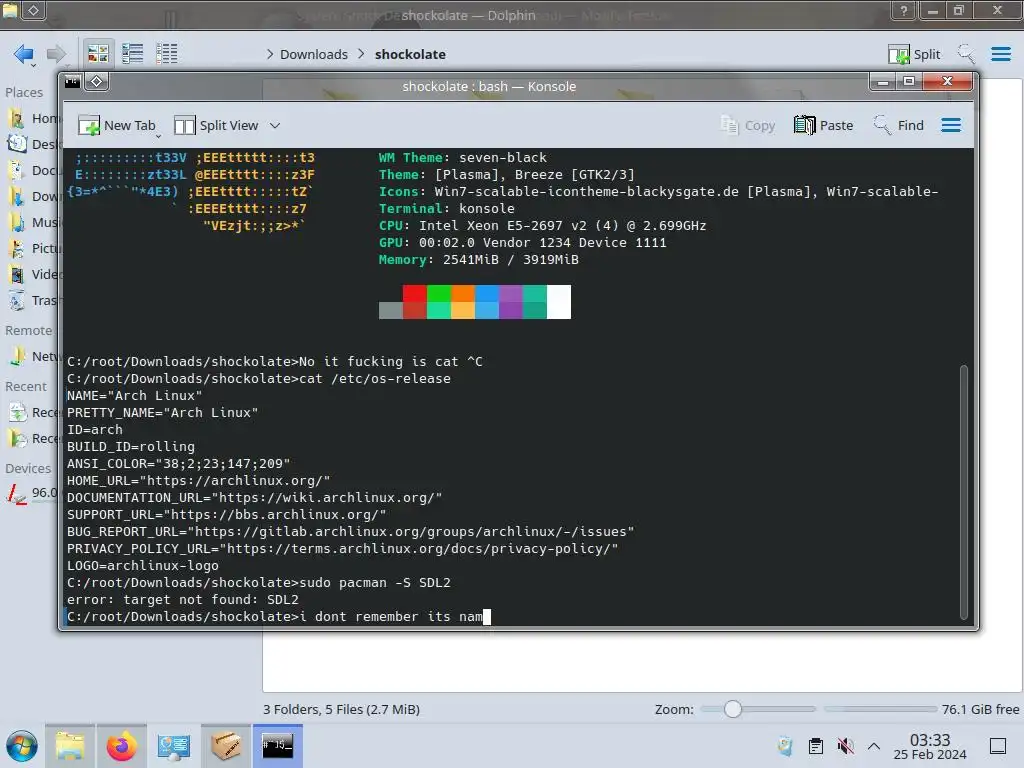This screenshot has width=1024, height=768.
Task: Open the Start menu orb
Action: pyautogui.click(x=22, y=746)
